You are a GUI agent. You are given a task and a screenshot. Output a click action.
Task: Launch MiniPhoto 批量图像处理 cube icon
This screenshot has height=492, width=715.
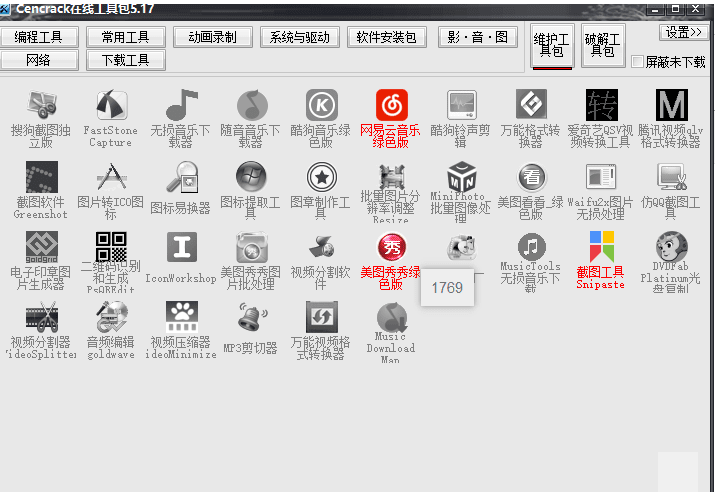click(x=461, y=176)
